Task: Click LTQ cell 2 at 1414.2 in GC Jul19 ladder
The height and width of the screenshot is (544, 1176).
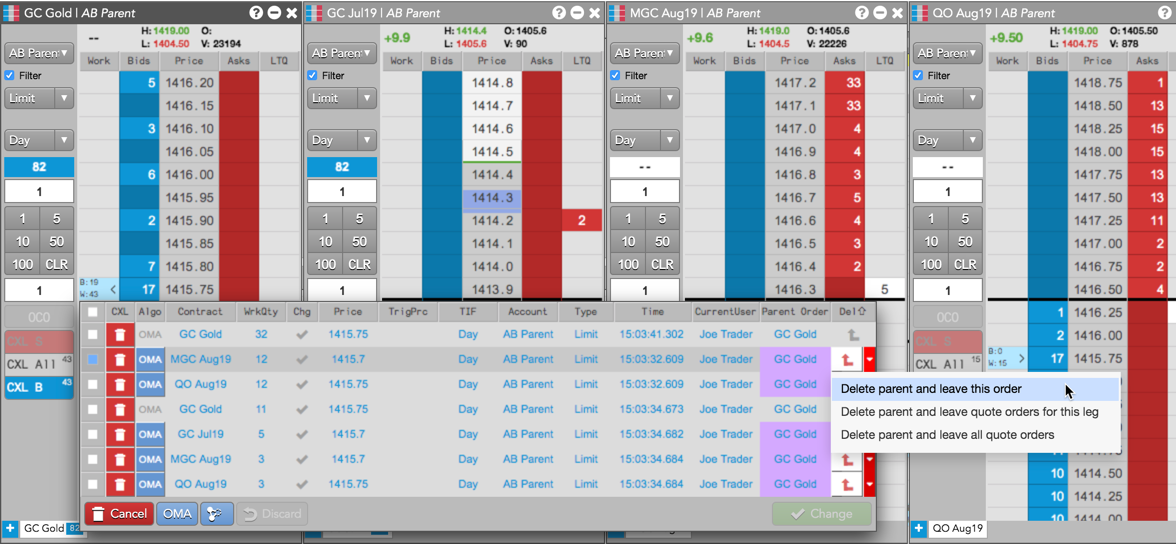Action: coord(582,220)
